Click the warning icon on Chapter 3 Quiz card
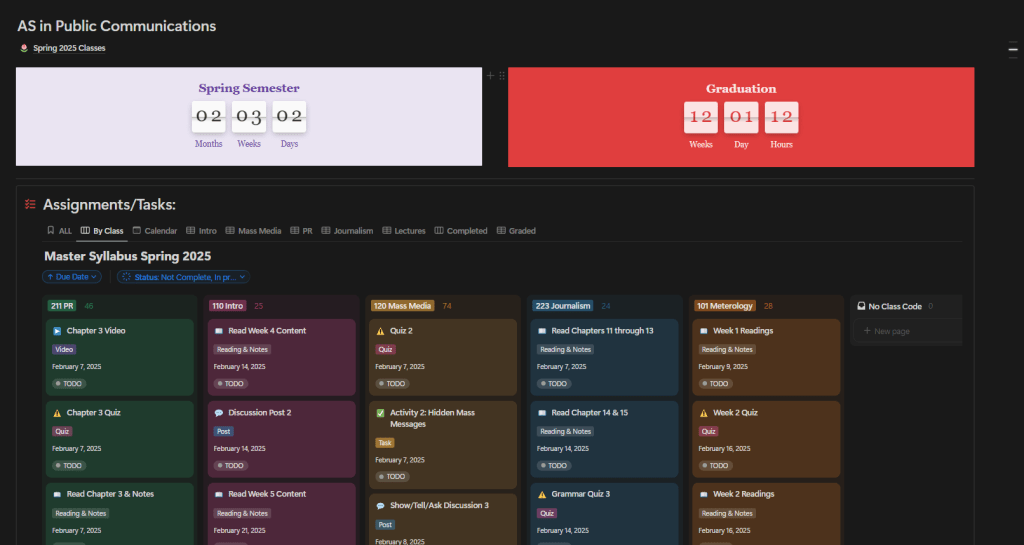Viewport: 1024px width, 545px height. coord(57,413)
